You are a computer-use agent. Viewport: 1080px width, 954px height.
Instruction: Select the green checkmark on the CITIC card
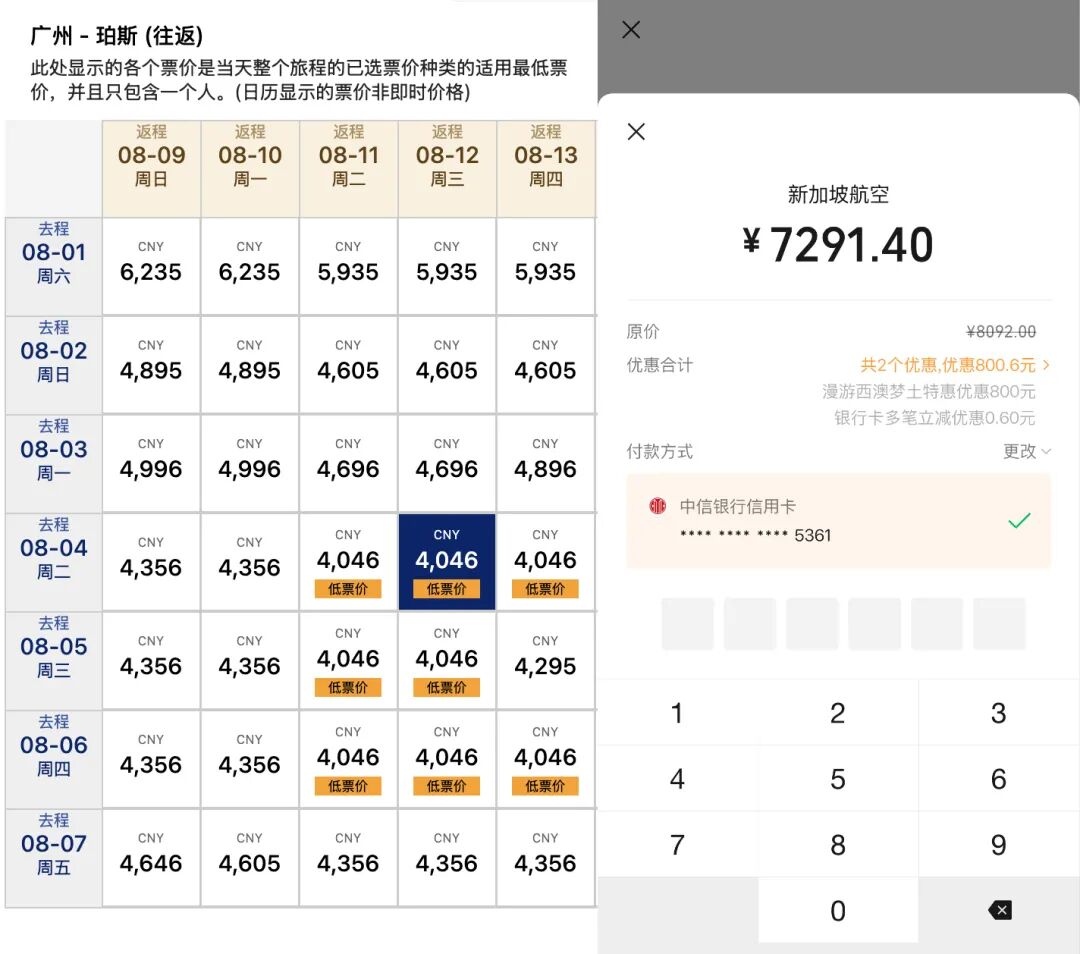click(x=1019, y=520)
